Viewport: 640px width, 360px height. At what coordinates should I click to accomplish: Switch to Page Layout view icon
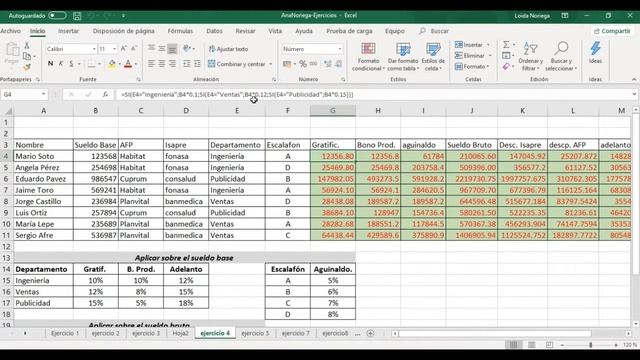point(531,345)
